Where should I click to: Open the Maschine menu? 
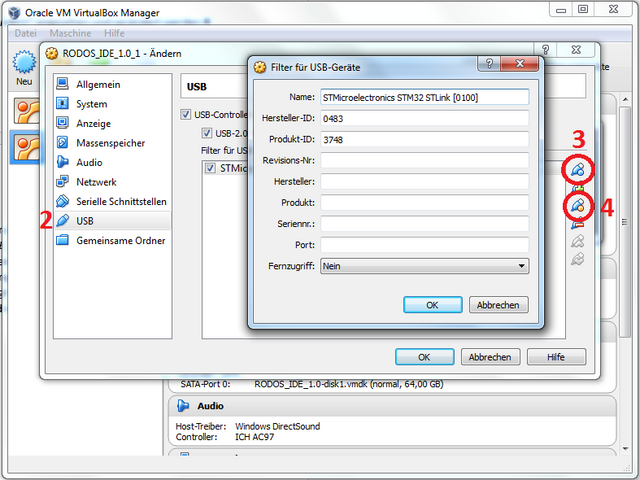[70, 33]
